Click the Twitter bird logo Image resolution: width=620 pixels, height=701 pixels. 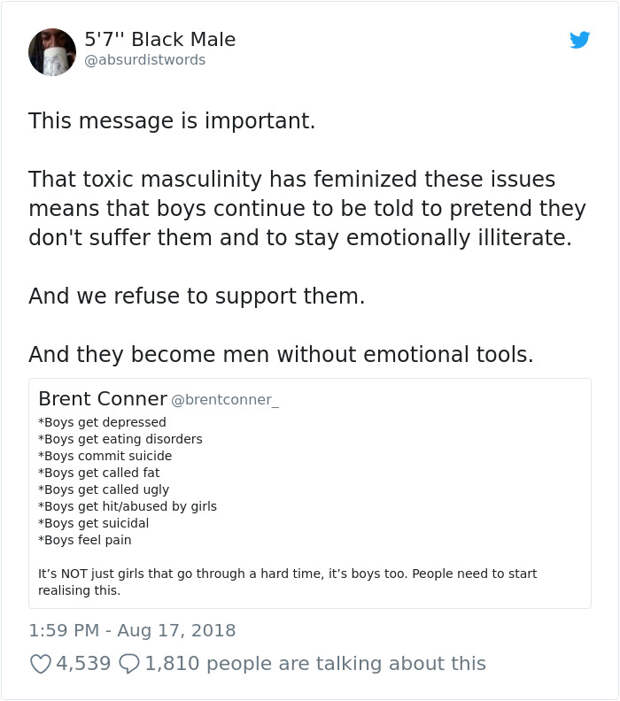[579, 40]
